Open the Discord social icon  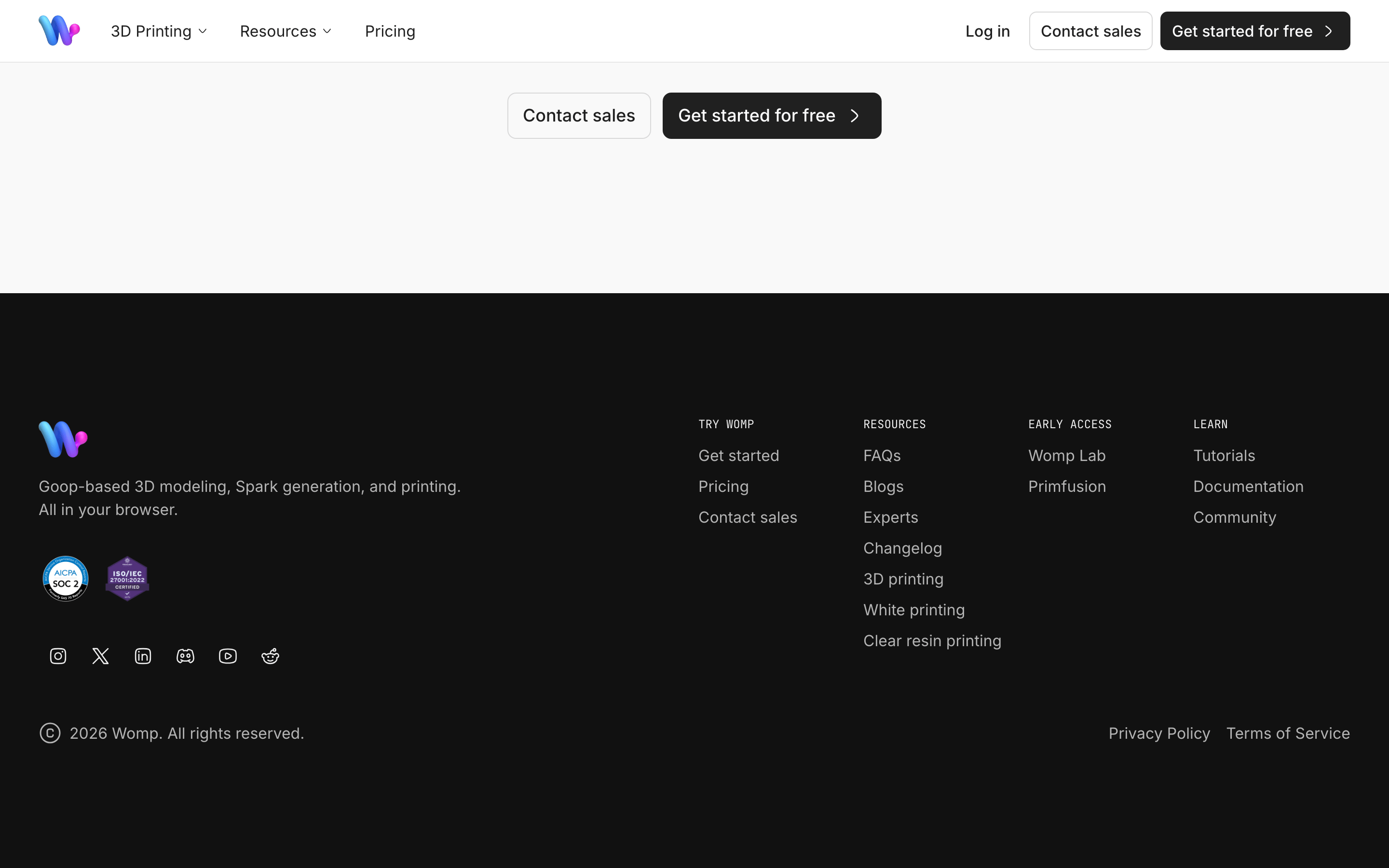[x=185, y=656]
